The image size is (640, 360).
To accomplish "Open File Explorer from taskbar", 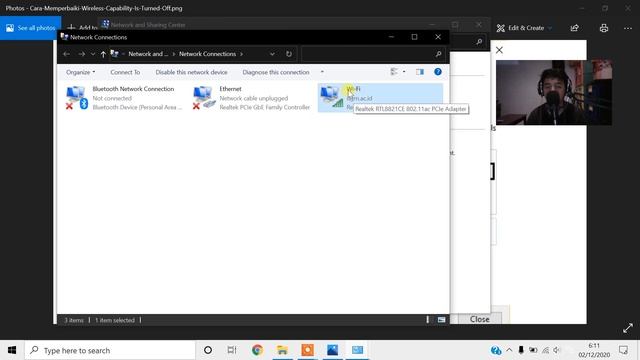I will (x=282, y=350).
